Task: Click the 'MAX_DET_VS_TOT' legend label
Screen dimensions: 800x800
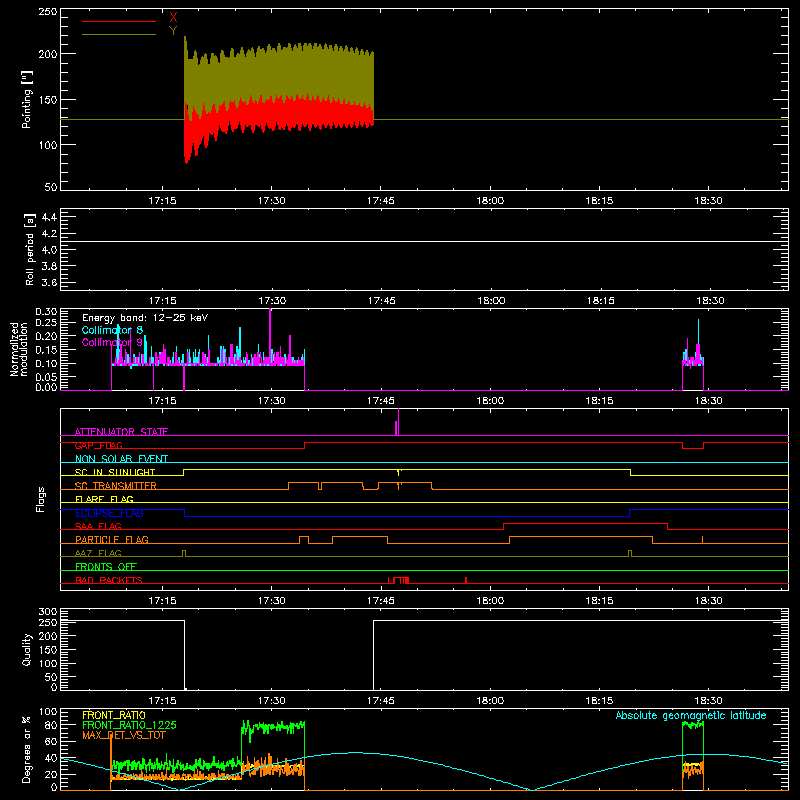Action: point(124,735)
